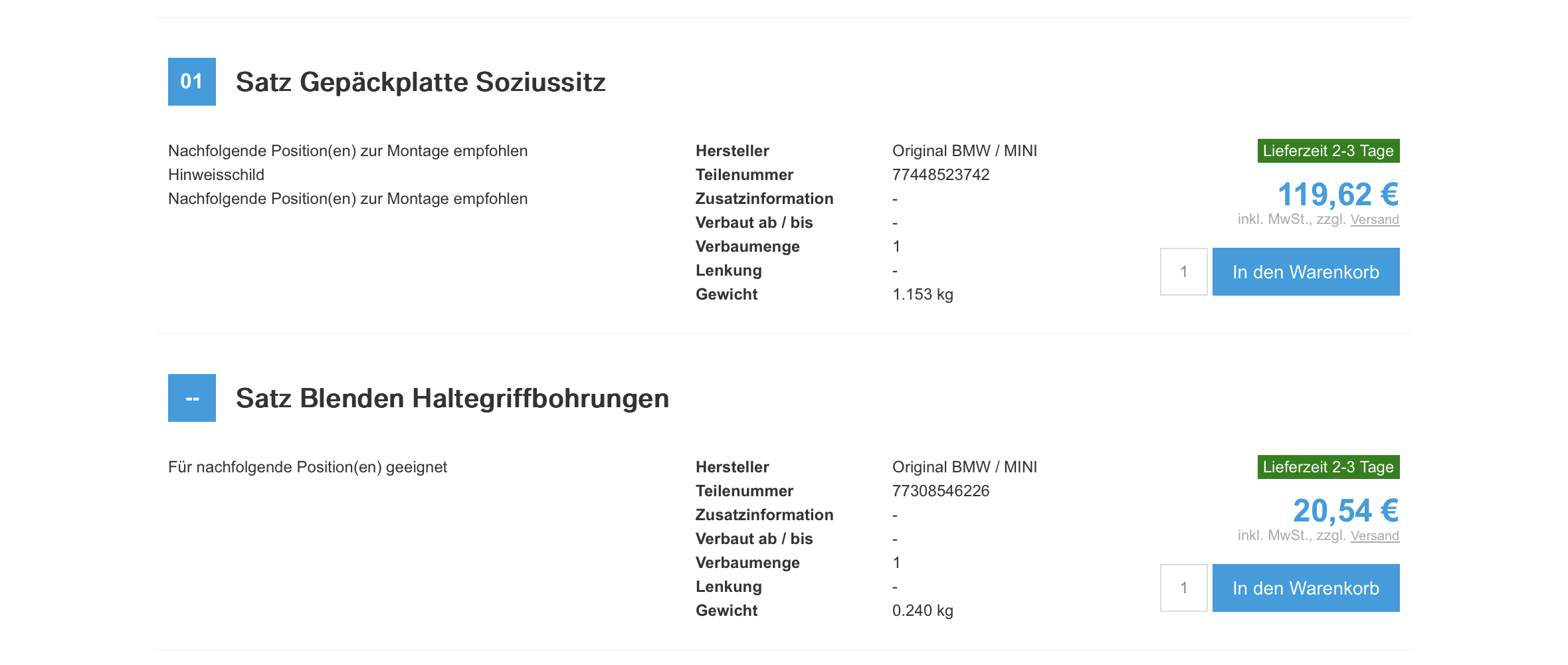Open Versand link under 20,54 € price
This screenshot has height=665, width=1568.
(x=1375, y=536)
